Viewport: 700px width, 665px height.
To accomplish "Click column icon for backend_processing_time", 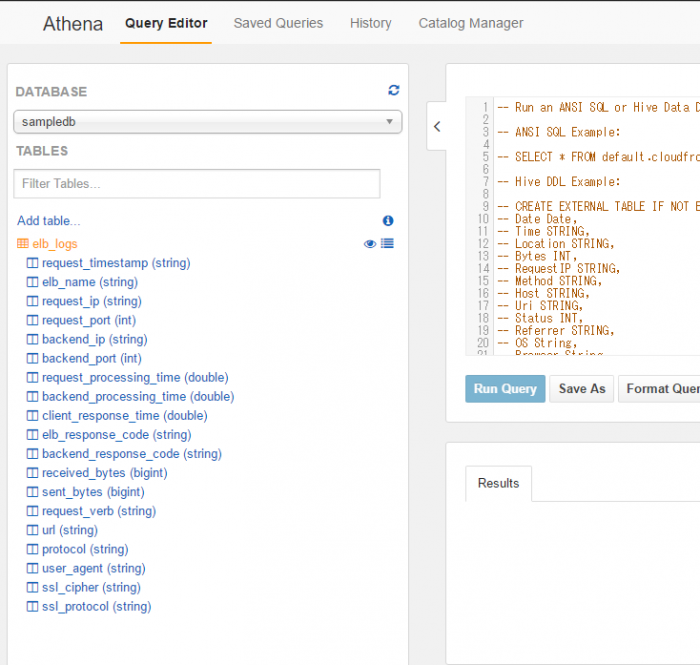I will (x=32, y=397).
